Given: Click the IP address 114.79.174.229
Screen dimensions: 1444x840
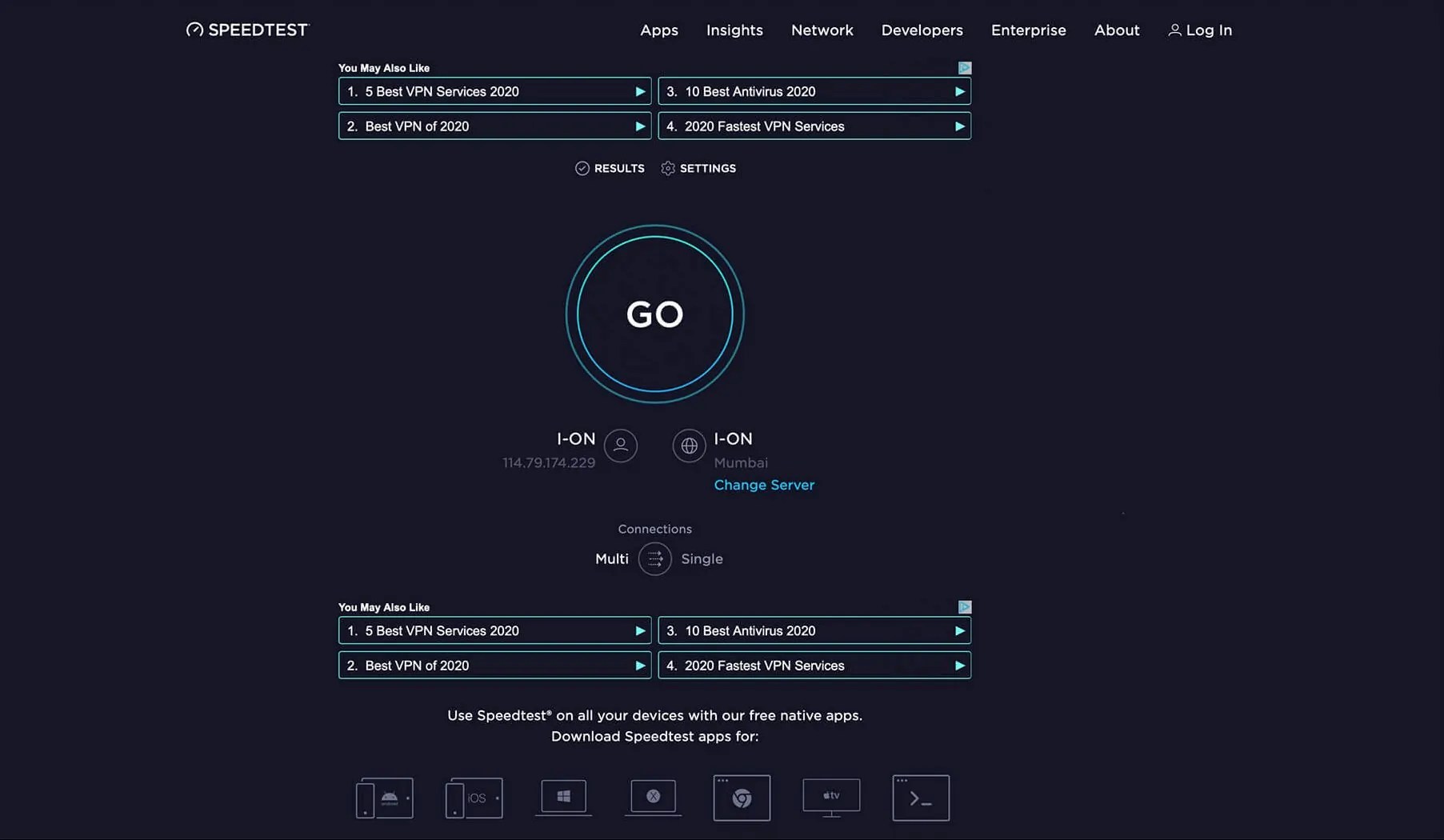Looking at the screenshot, I should coord(549,462).
